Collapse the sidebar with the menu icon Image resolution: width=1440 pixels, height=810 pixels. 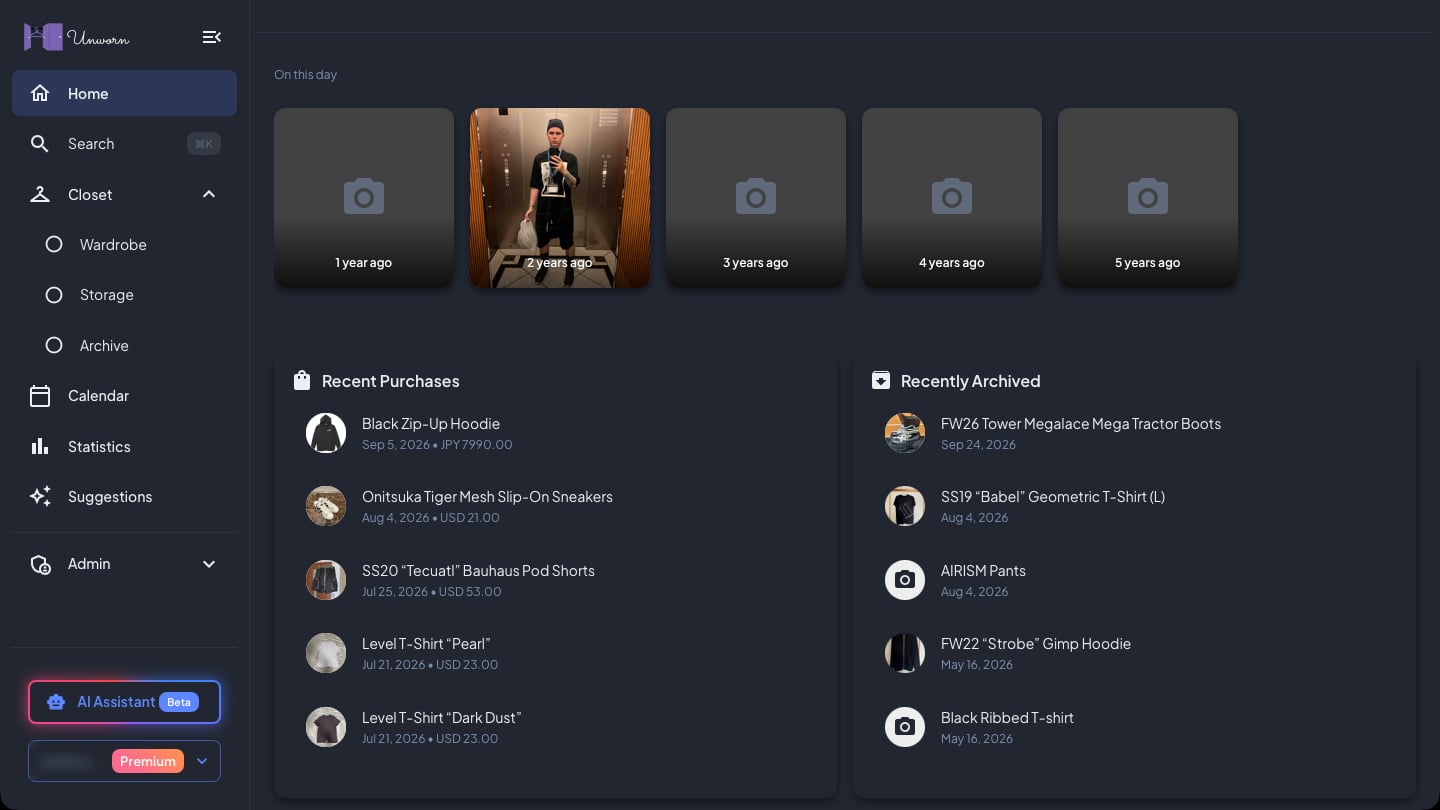point(211,37)
